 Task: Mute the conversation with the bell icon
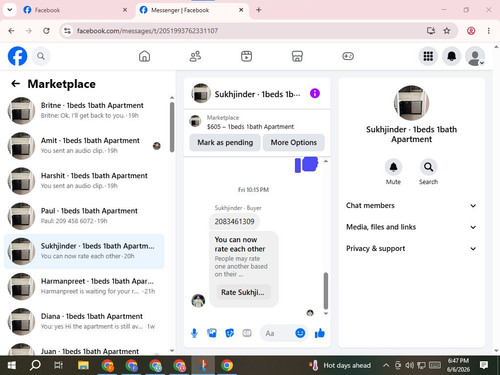[x=393, y=167]
